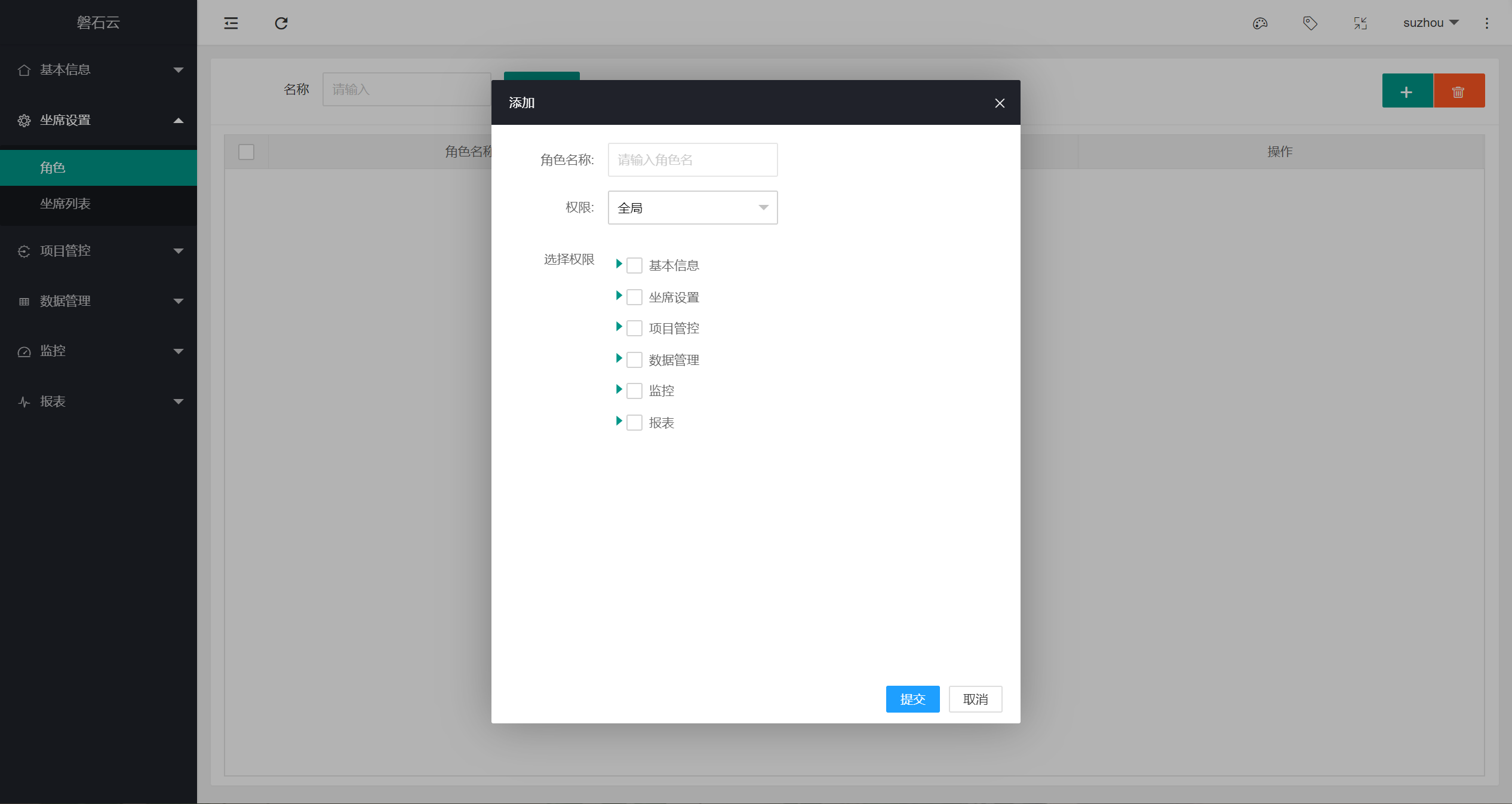Screen dimensions: 1512x804
Task: Open the 权限 dropdown showing 全局
Action: (693, 208)
